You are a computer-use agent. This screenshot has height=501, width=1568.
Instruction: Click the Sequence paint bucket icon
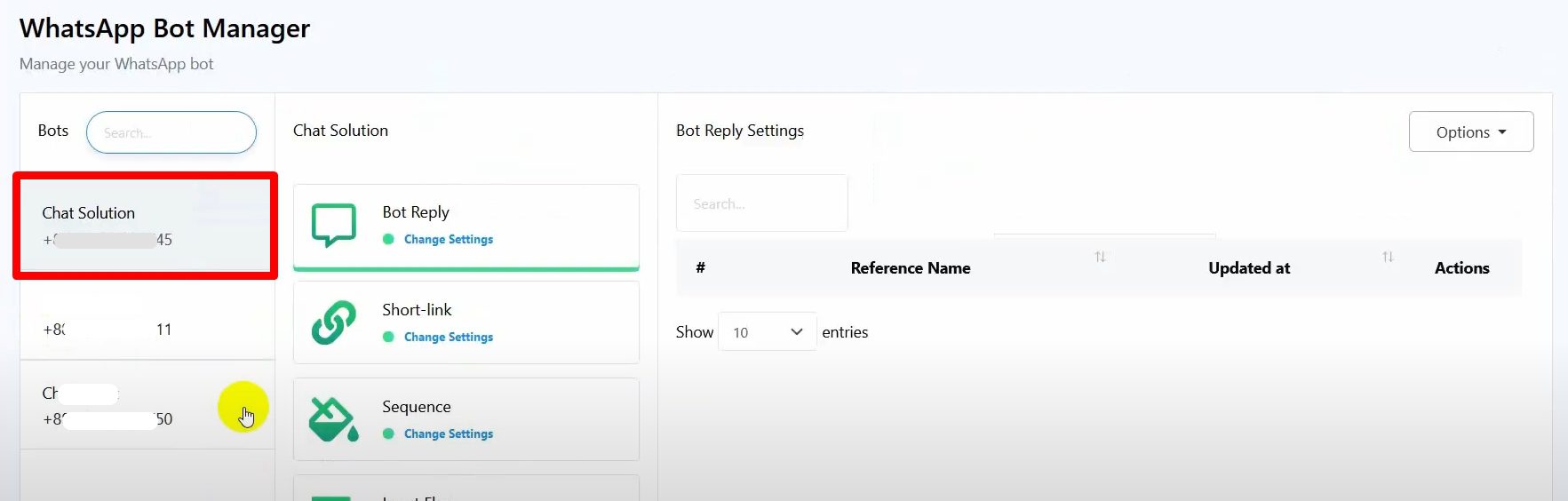[334, 419]
